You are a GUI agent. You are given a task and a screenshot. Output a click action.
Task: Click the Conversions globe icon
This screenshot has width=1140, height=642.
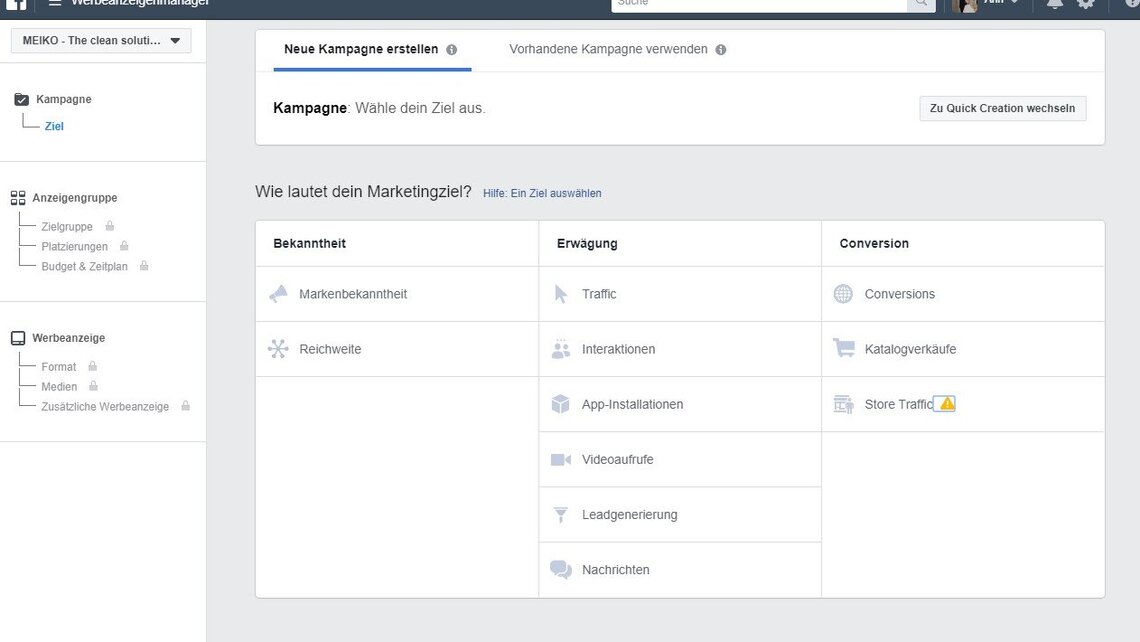click(x=843, y=293)
